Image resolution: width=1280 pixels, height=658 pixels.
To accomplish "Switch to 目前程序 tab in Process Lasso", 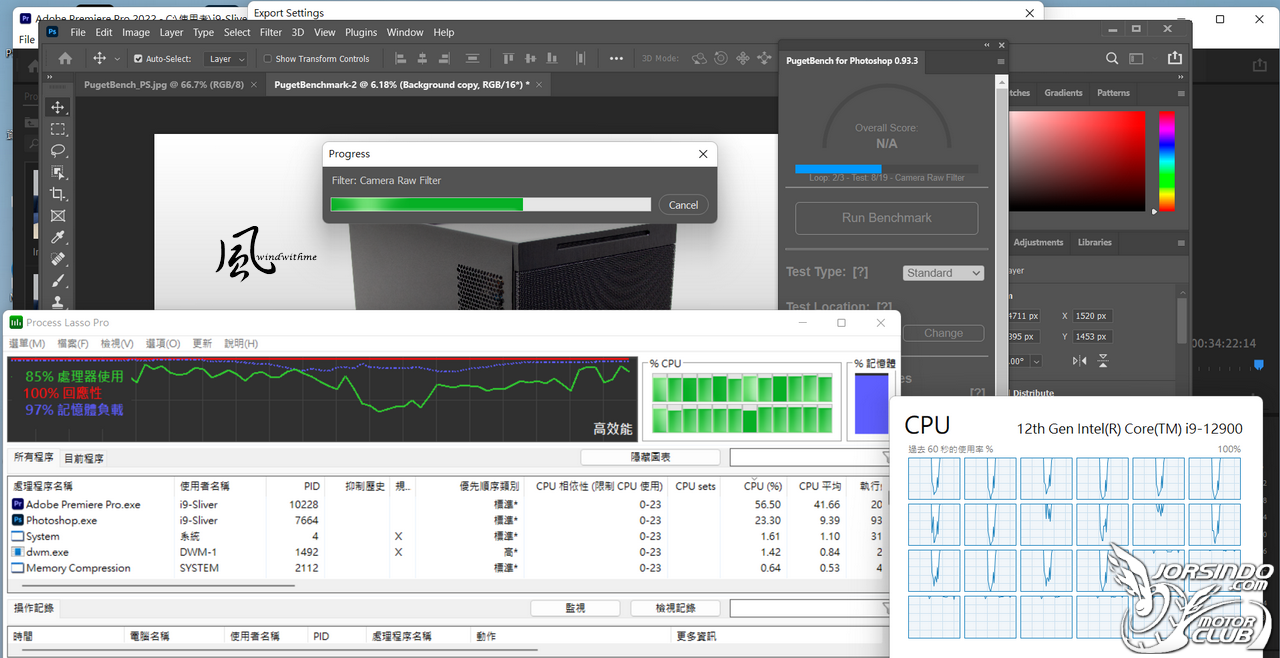I will 84,458.
